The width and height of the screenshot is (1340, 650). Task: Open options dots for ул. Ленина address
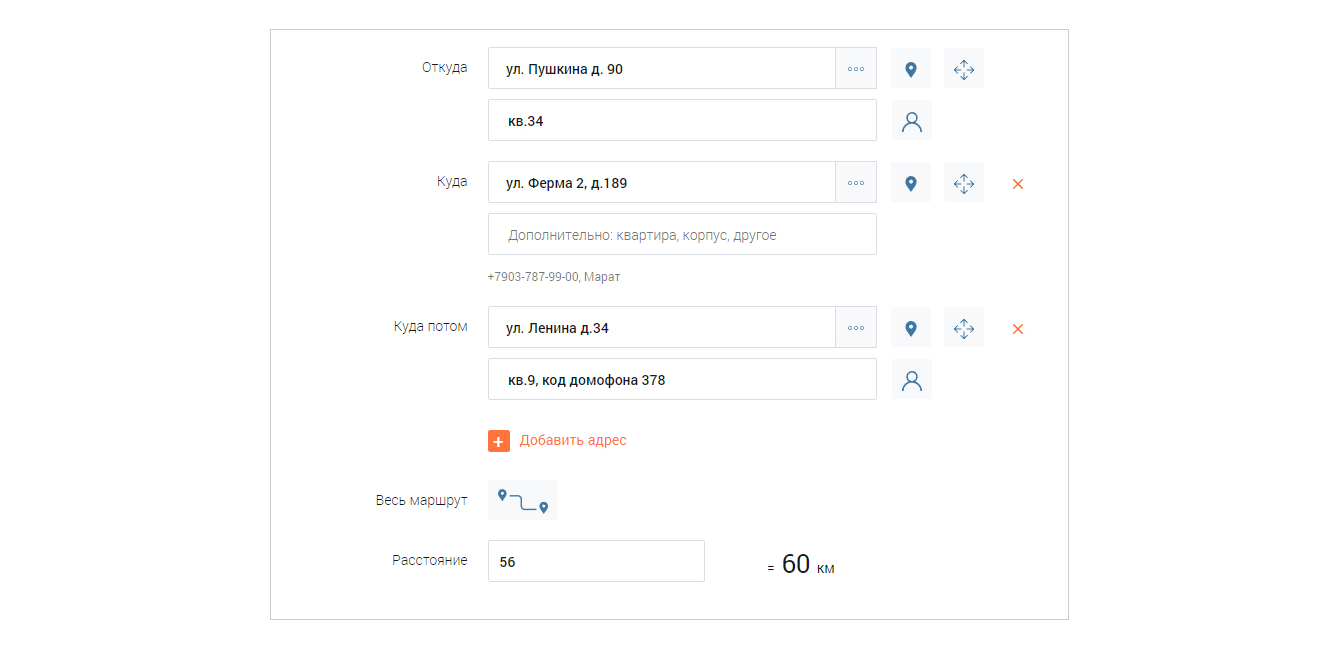[856, 328]
